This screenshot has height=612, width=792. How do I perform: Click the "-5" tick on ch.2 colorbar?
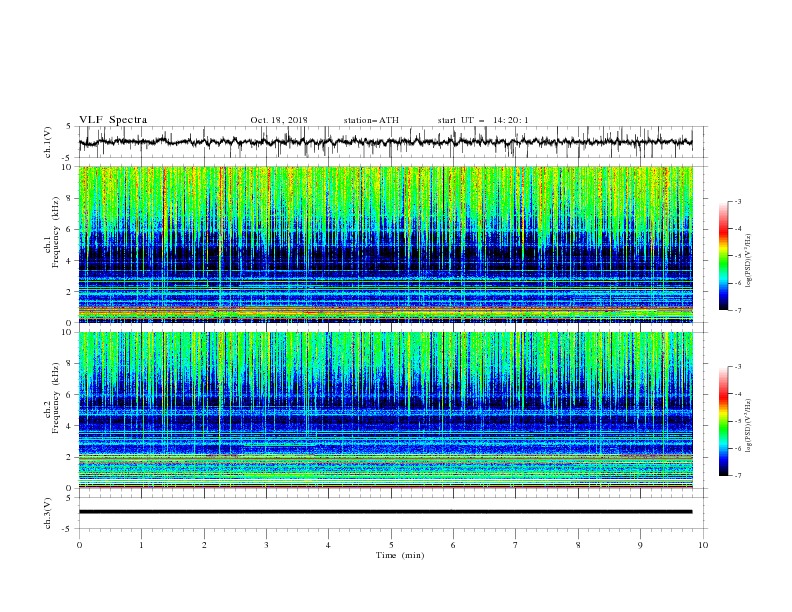click(x=737, y=421)
